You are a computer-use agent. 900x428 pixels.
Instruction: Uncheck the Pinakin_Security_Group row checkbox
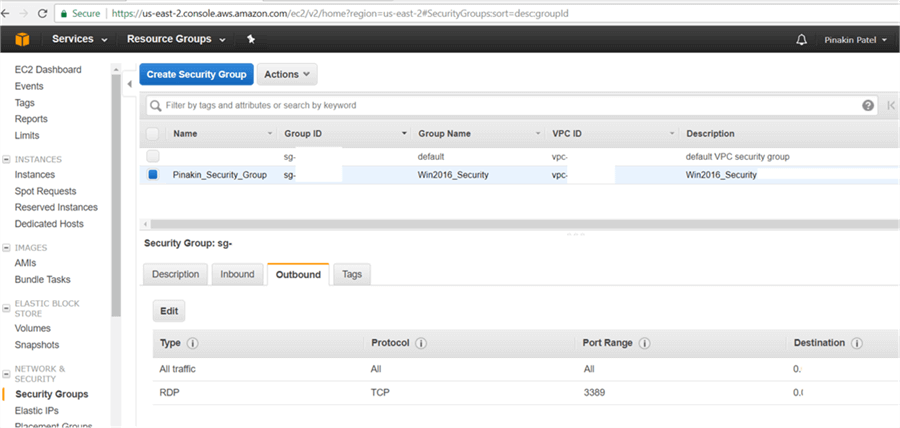pyautogui.click(x=153, y=175)
